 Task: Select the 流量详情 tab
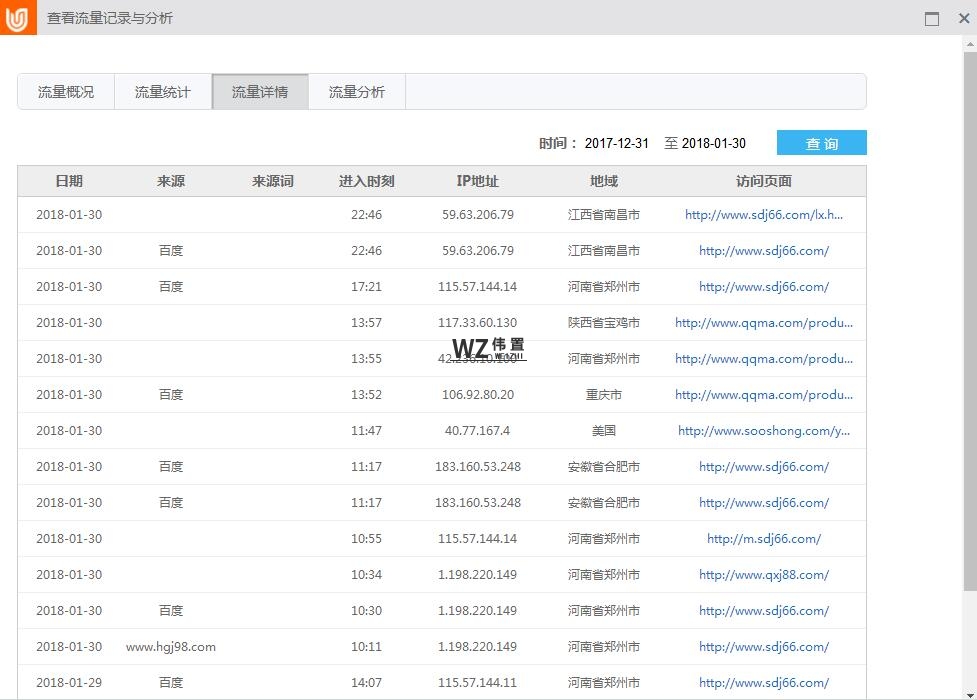[260, 92]
